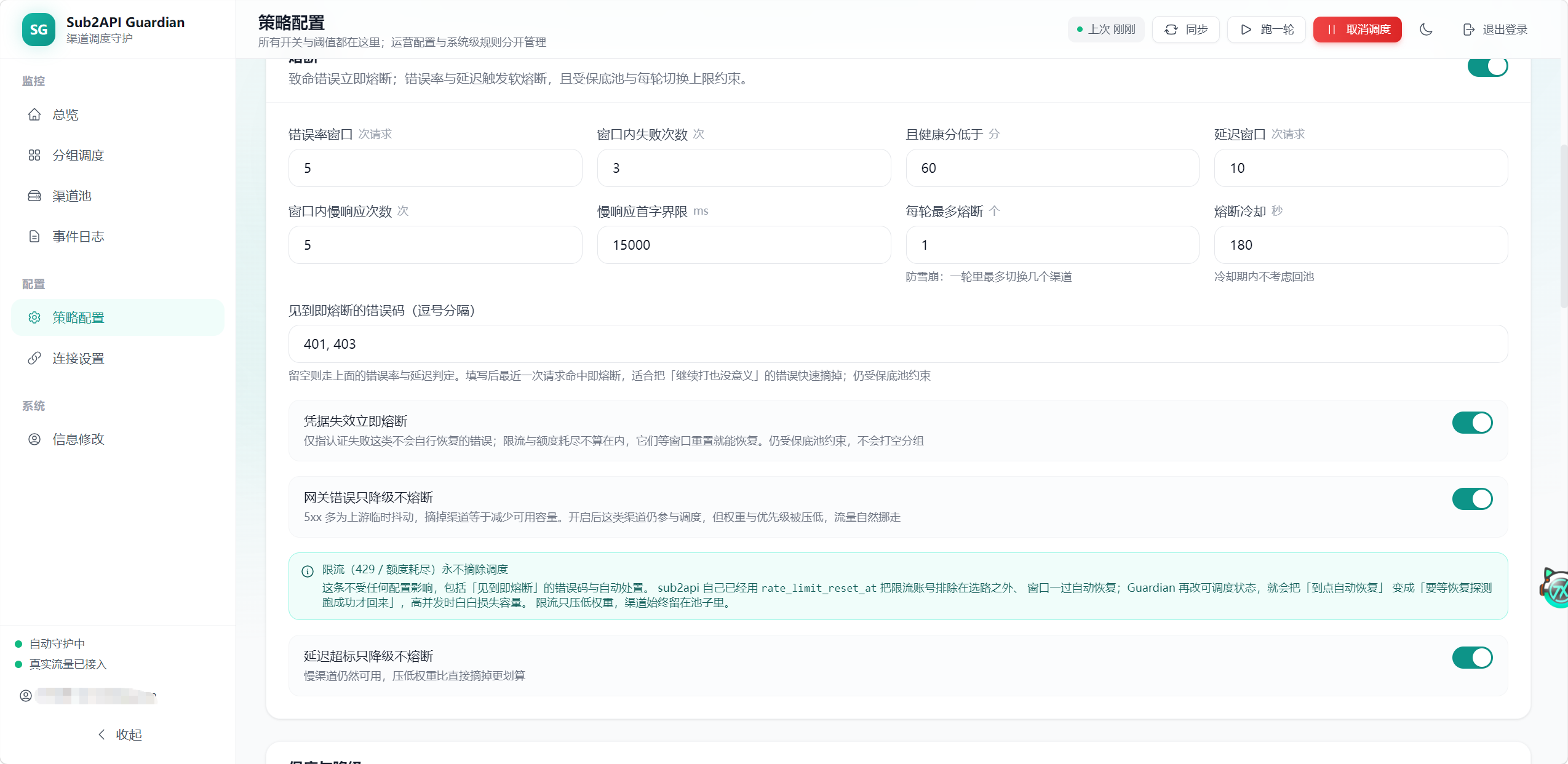The width and height of the screenshot is (1568, 764).
Task: Click the 总览 home icon
Action: click(34, 115)
